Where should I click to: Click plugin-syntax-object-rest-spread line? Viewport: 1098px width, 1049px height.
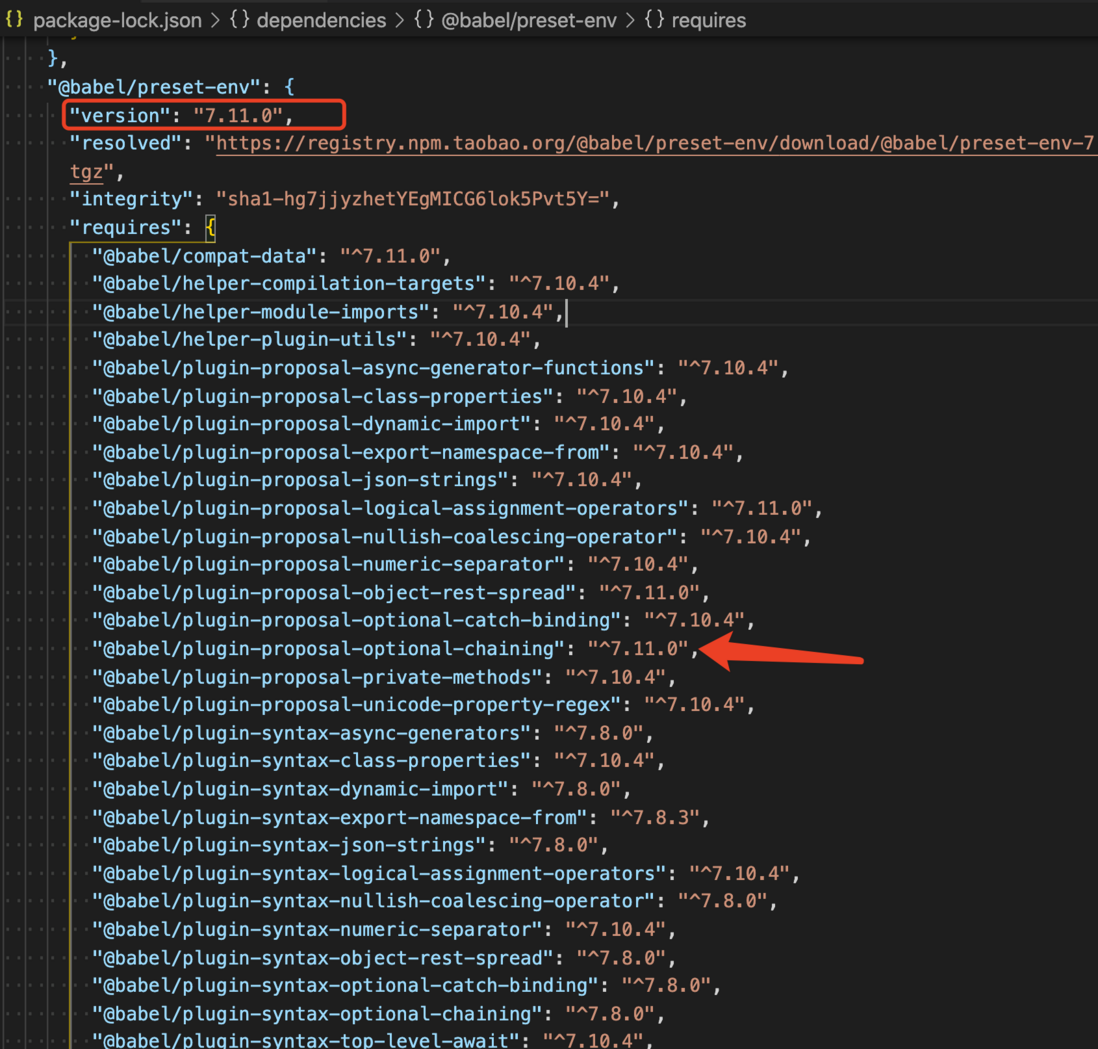384,958
